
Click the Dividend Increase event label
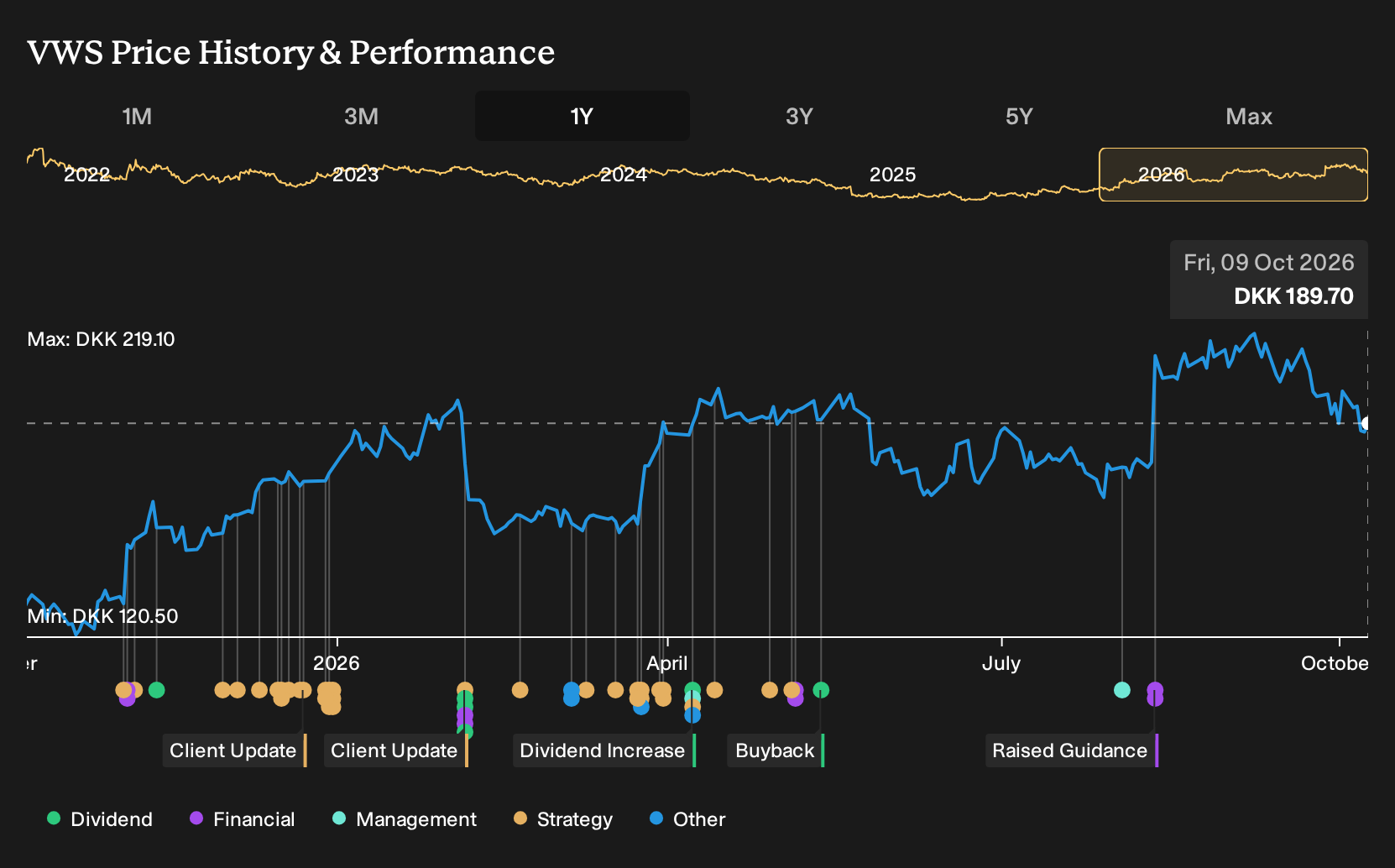coord(603,750)
